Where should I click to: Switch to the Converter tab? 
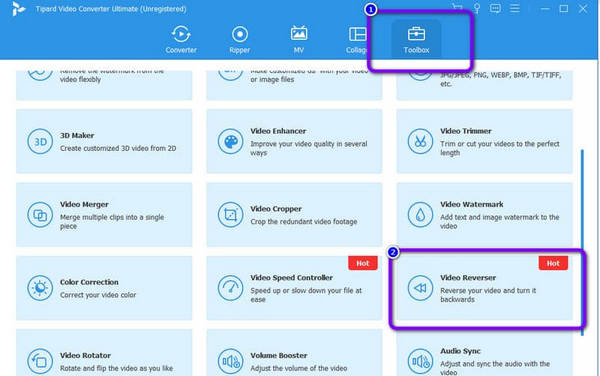coord(181,39)
